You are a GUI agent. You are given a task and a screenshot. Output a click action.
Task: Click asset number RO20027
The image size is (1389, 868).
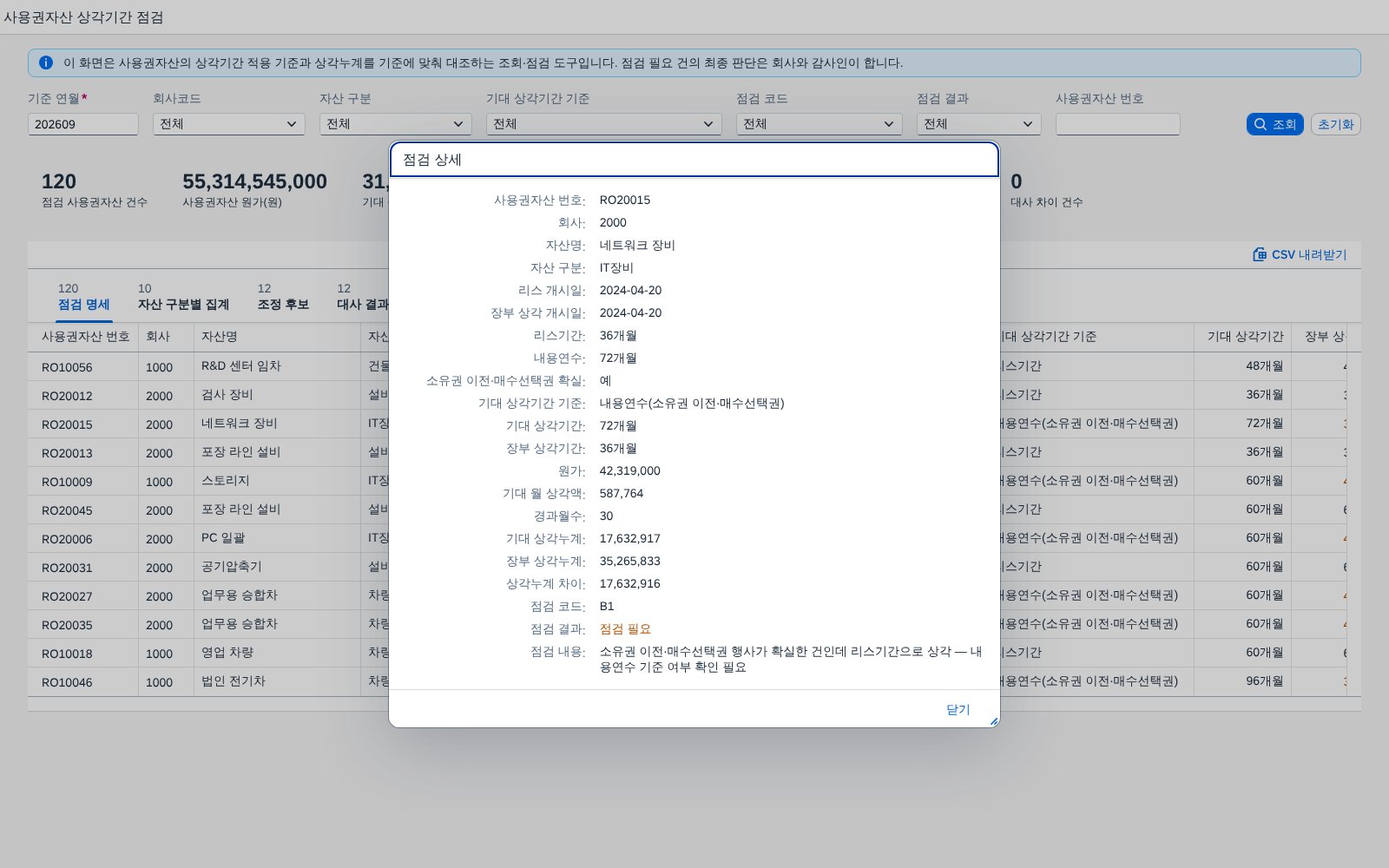tap(67, 596)
